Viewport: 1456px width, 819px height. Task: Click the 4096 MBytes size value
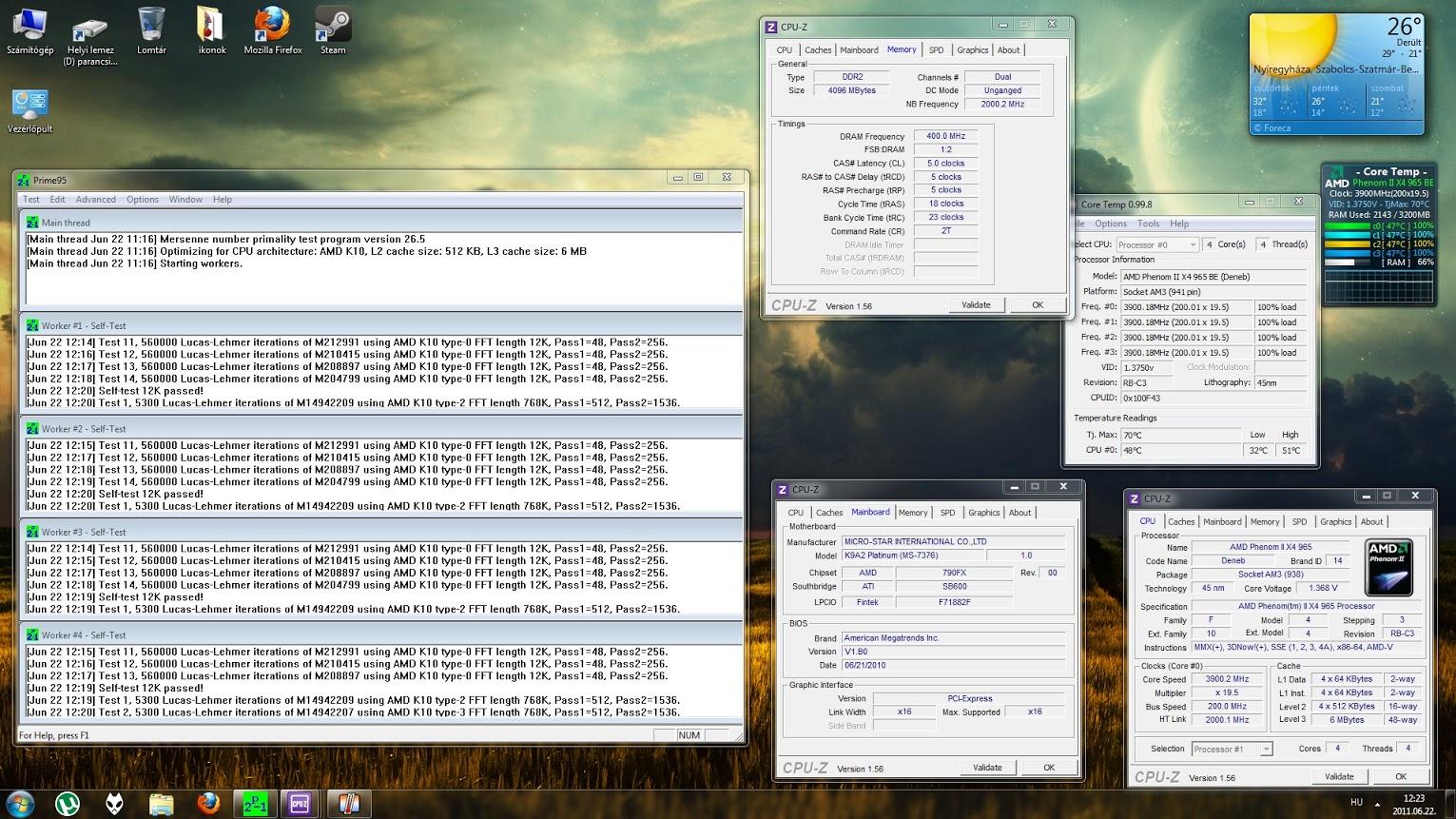[x=852, y=90]
